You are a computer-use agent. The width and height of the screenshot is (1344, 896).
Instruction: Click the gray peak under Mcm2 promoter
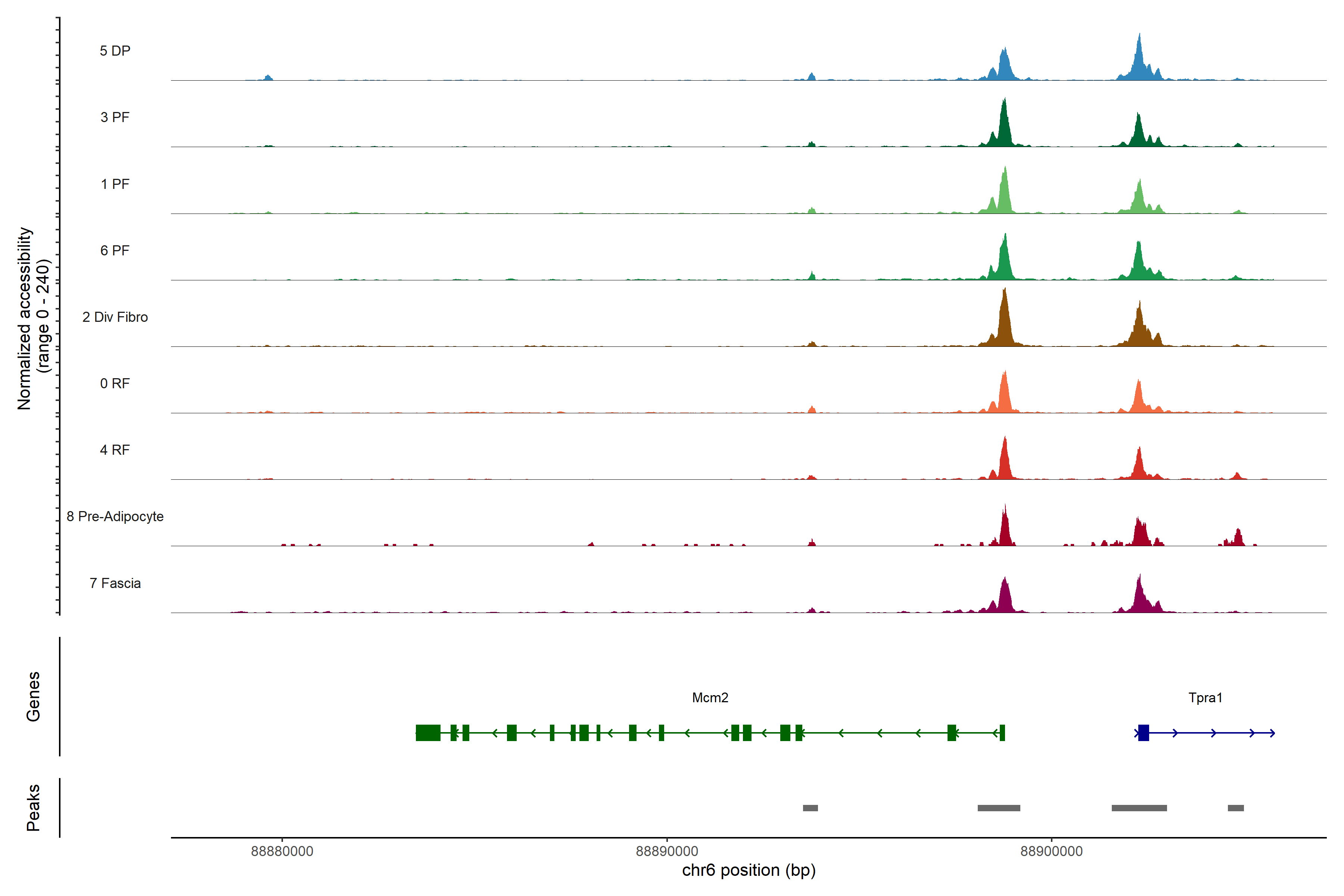click(x=999, y=808)
